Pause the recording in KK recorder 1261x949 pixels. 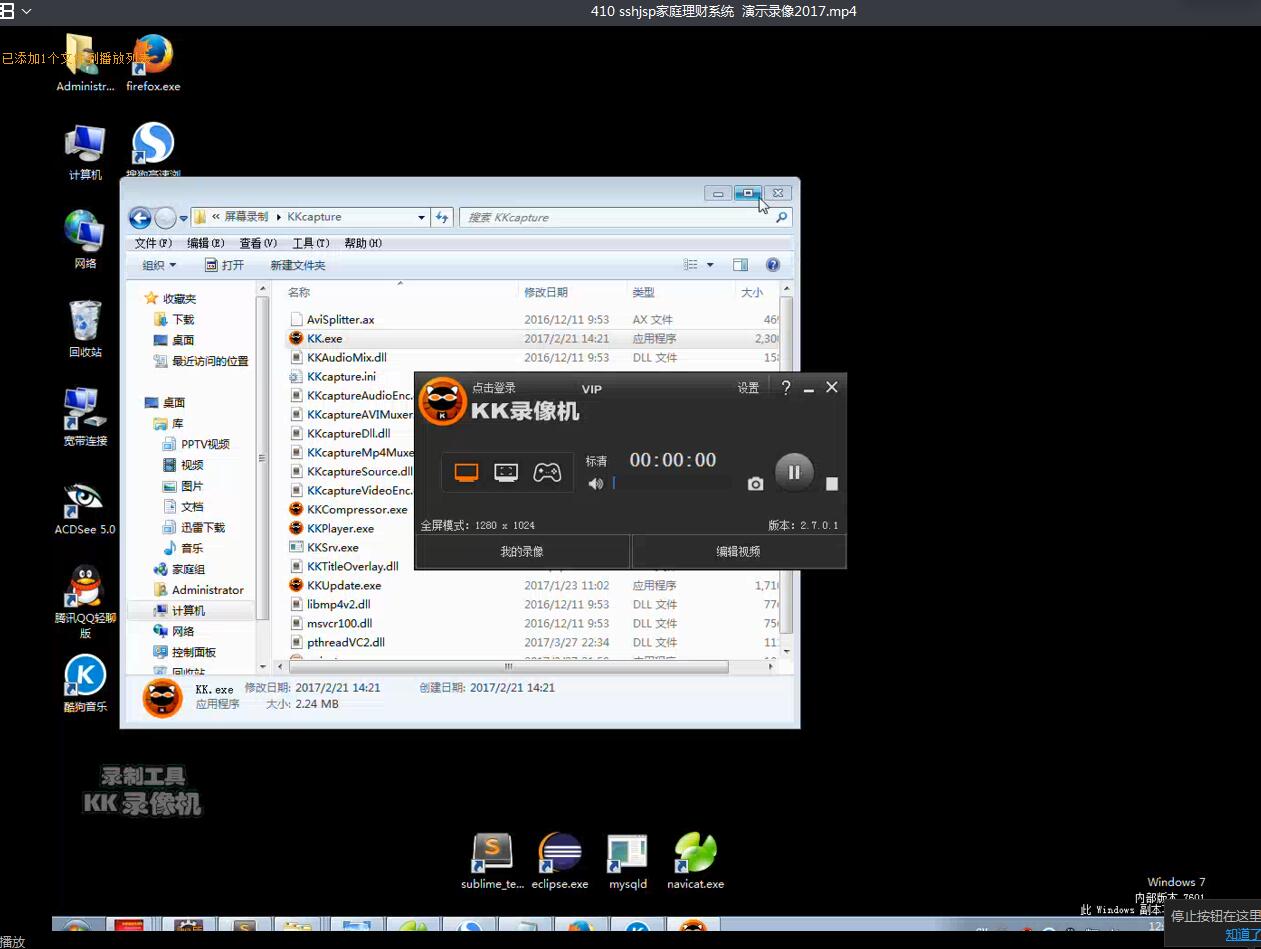pos(794,472)
